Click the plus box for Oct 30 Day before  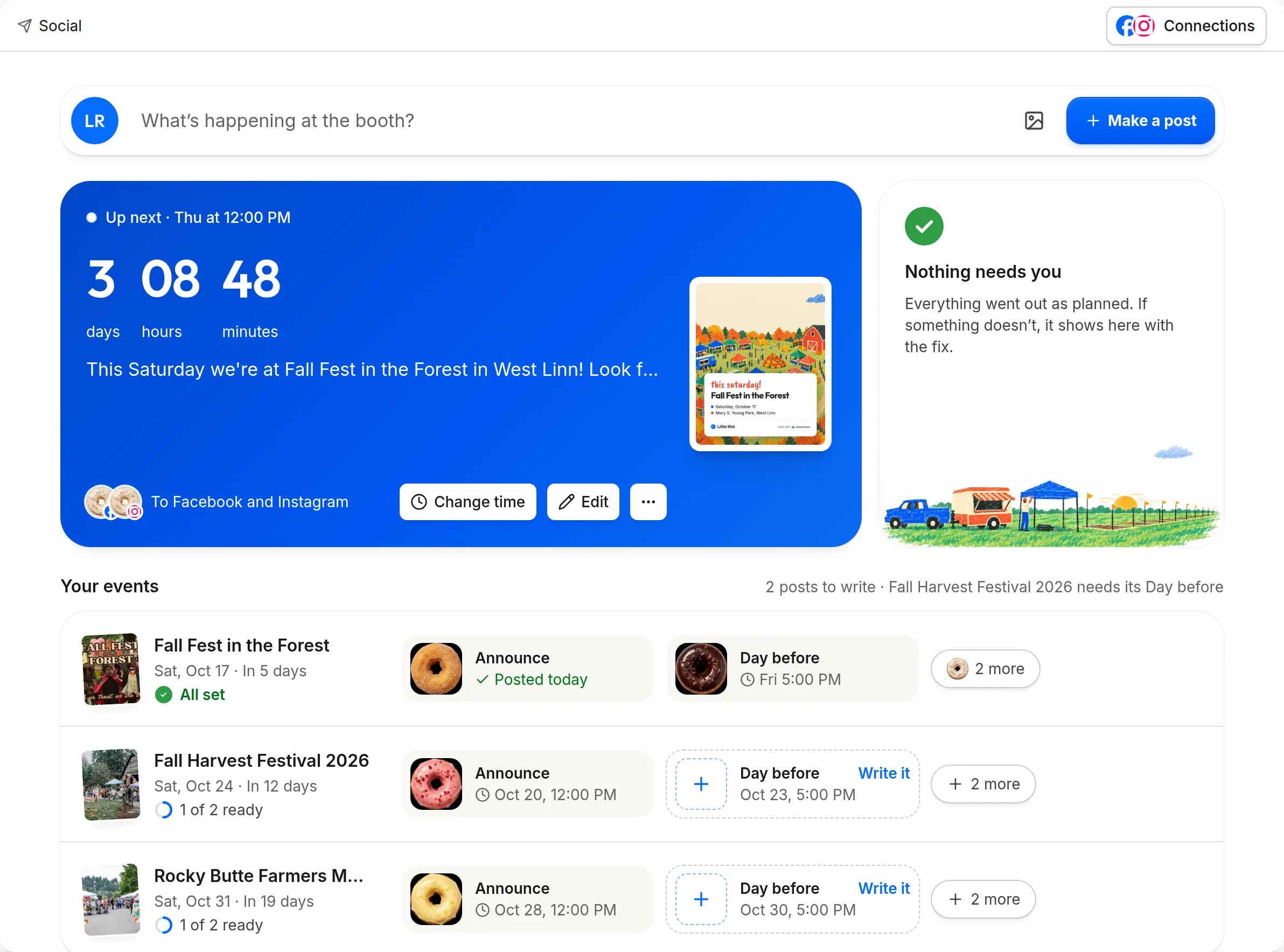[701, 899]
